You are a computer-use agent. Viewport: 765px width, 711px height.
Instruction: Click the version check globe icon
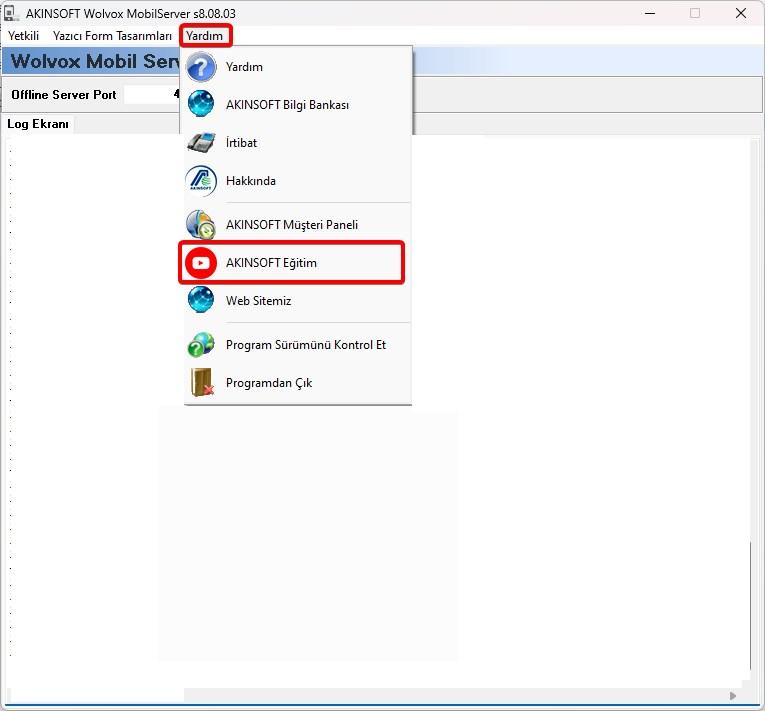coord(201,345)
